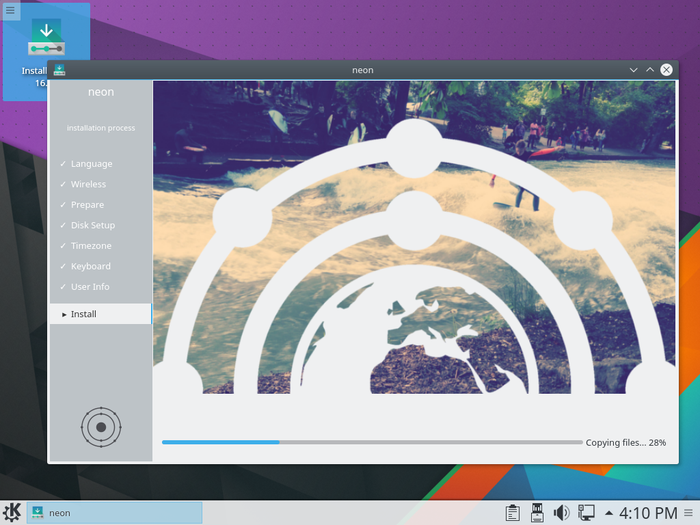Screen dimensions: 700x525
Task: Open the removable device notifier tray icon
Action: 537,512
